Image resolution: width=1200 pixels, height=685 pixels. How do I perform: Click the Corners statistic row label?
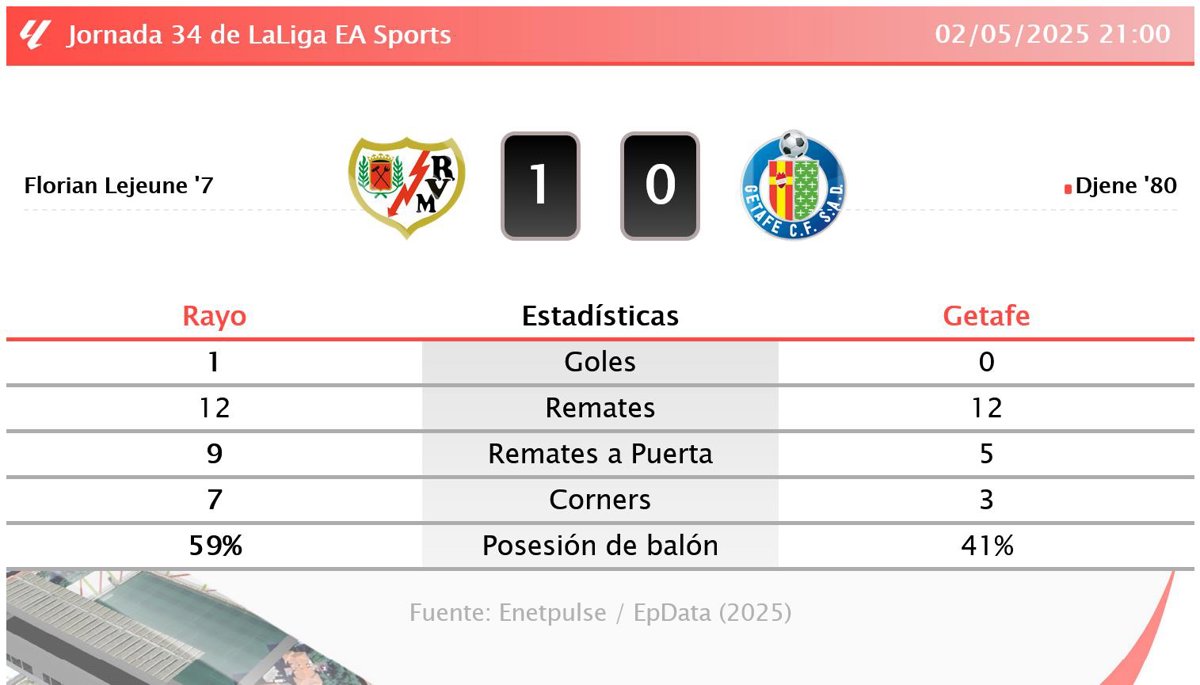(x=600, y=500)
